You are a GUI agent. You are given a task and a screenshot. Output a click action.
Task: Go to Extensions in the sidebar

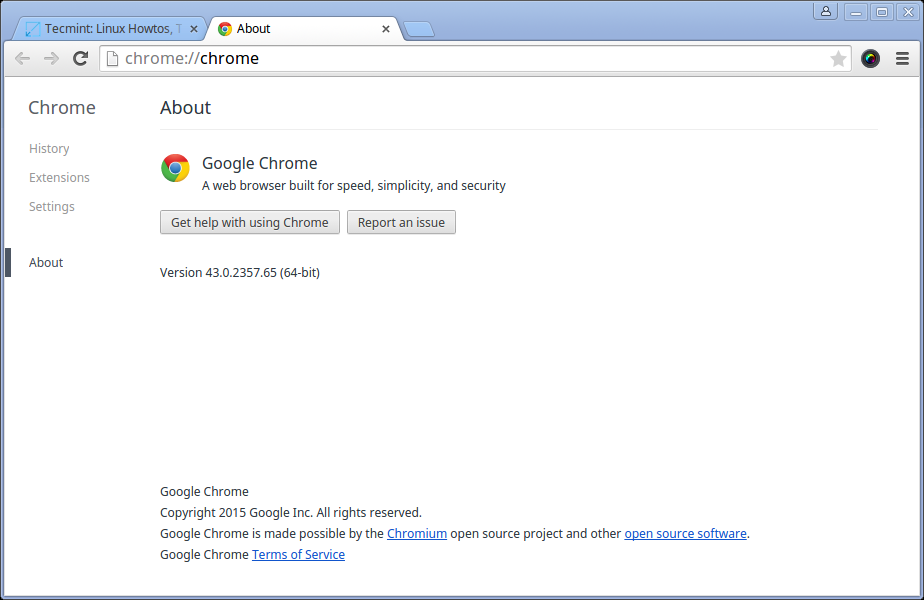59,178
